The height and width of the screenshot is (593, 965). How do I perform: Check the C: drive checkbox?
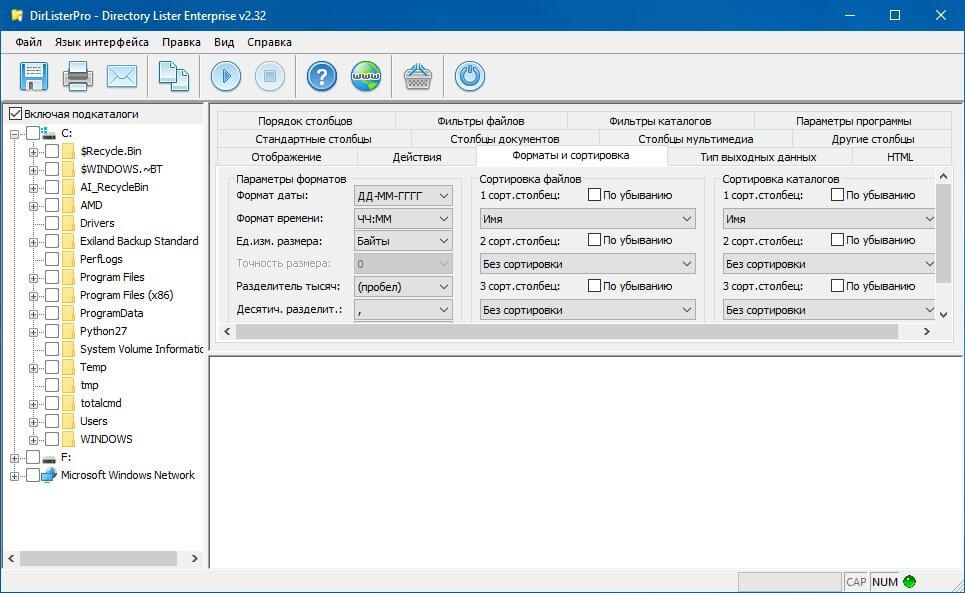33,133
